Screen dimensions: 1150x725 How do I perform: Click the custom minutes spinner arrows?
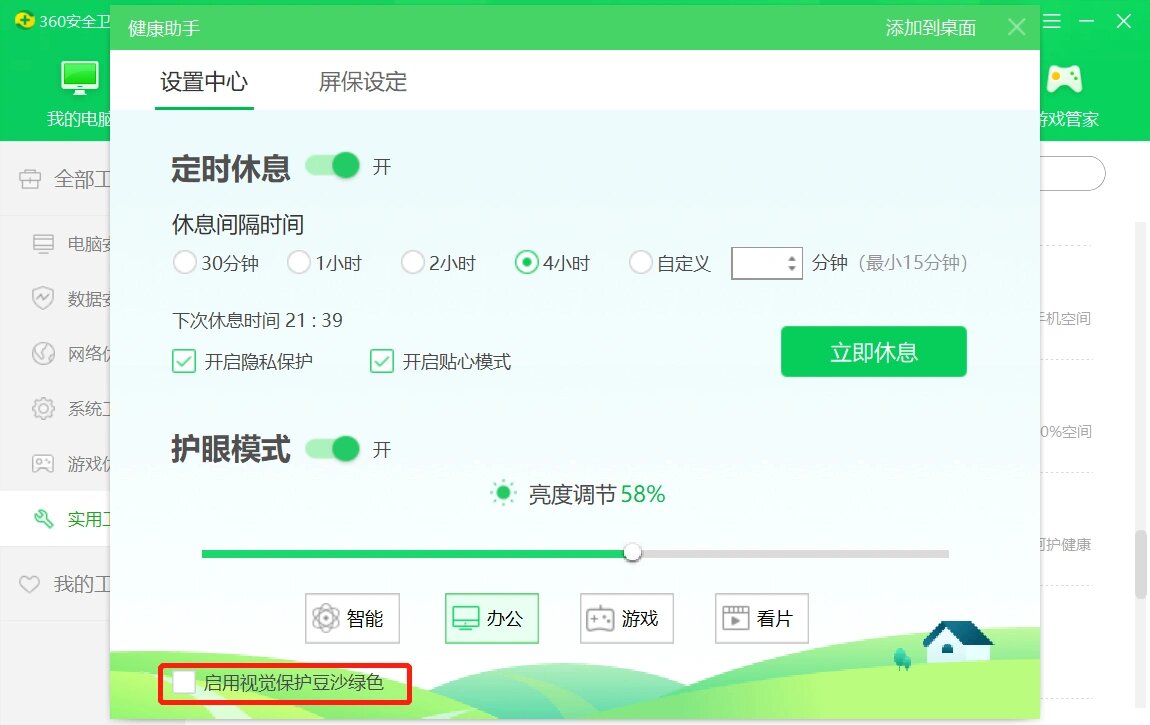[x=792, y=264]
